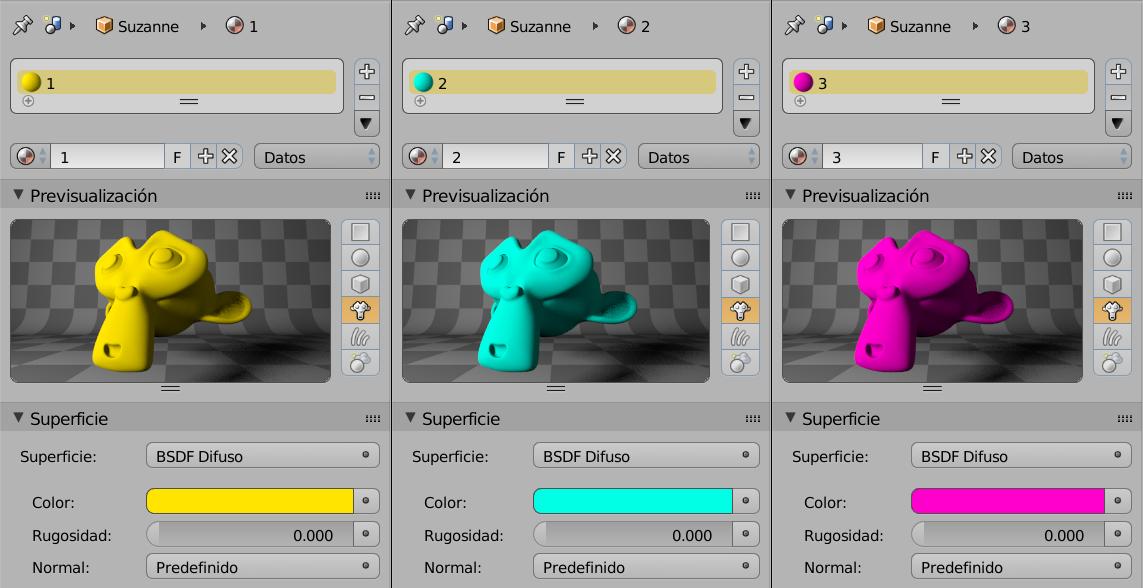This screenshot has height=588, width=1143.
Task: Browse materials with sphere button beside name 2
Action: tap(422, 157)
